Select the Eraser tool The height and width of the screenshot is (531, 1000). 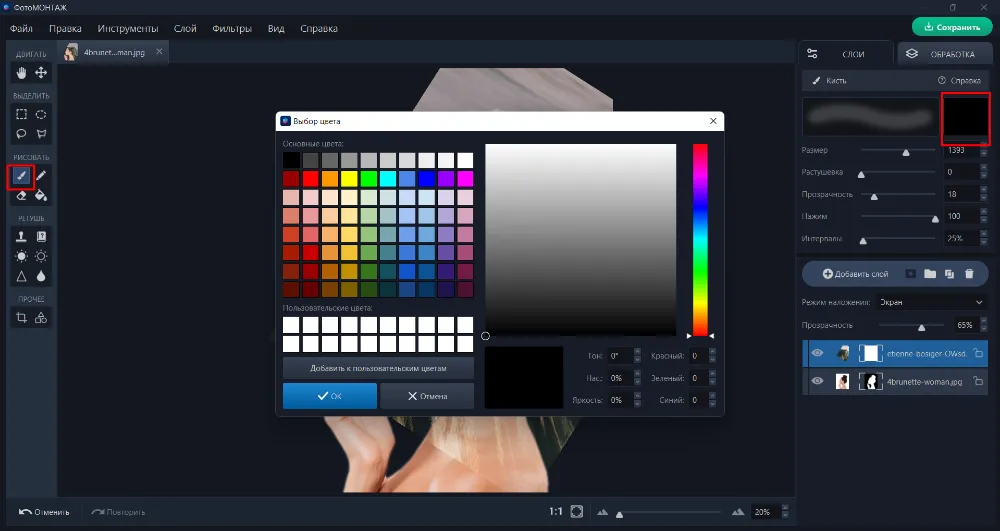coord(21,196)
